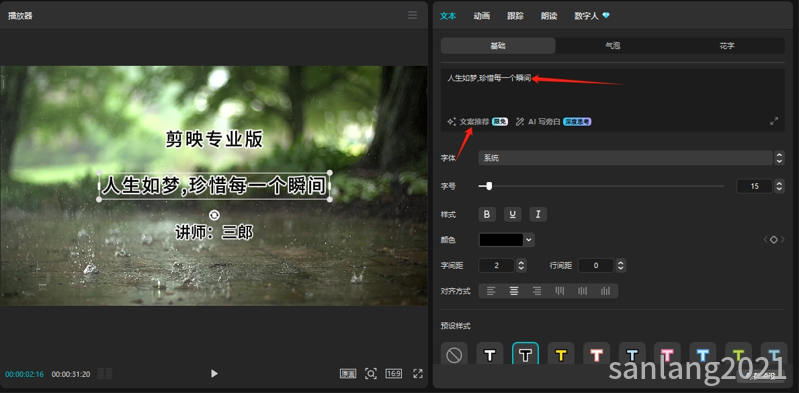Click the 字间距 value field
The height and width of the screenshot is (393, 799).
(x=497, y=265)
